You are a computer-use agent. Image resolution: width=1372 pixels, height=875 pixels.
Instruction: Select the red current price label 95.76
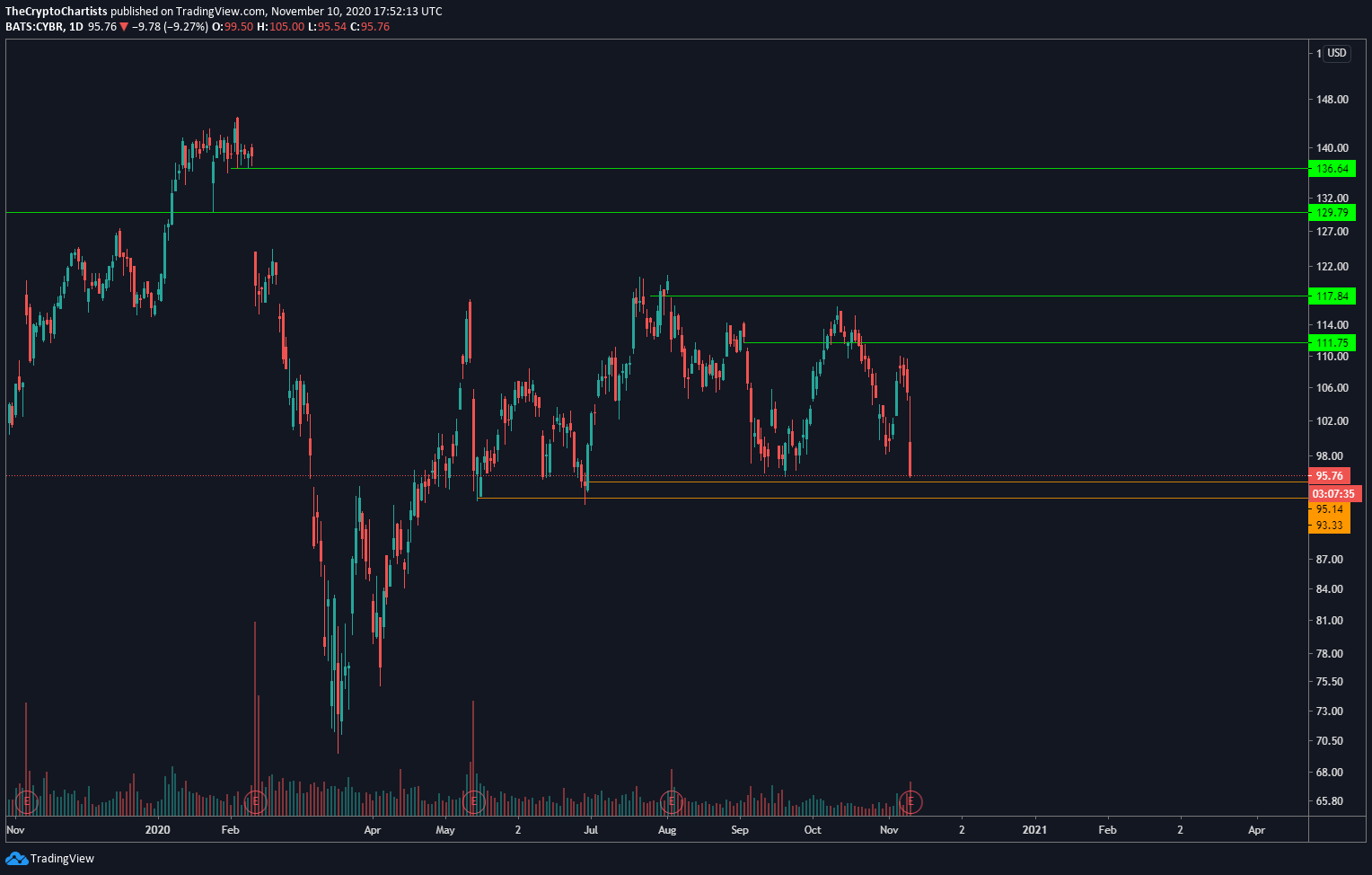(1329, 476)
